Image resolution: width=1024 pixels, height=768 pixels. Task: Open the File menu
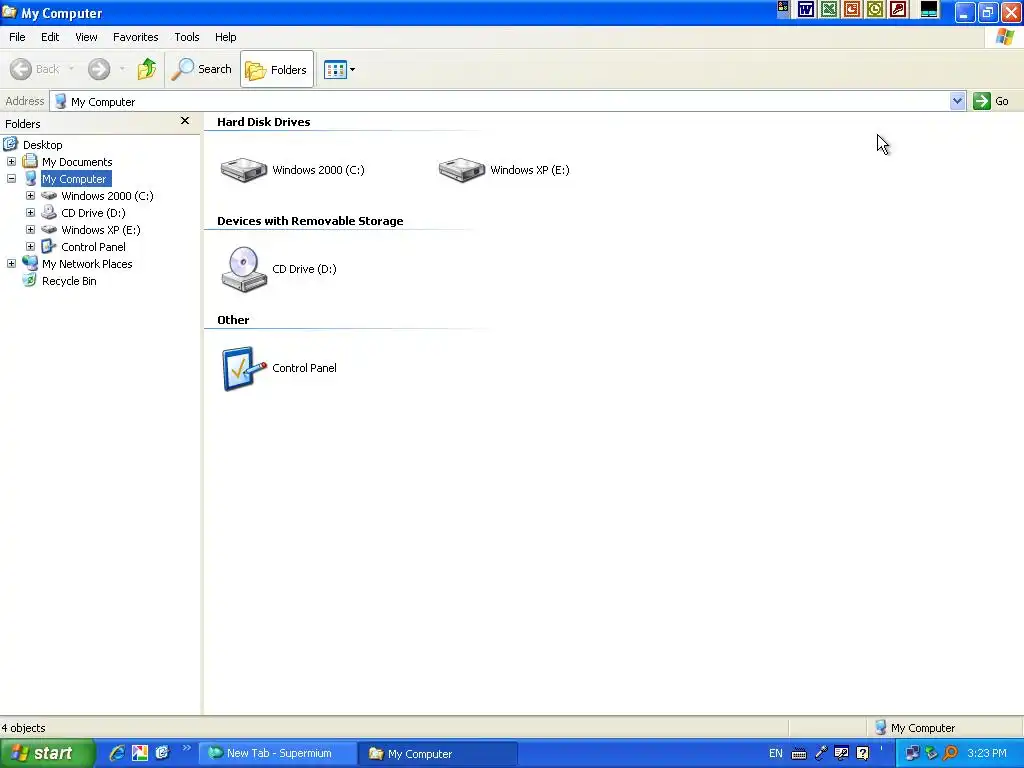18,37
